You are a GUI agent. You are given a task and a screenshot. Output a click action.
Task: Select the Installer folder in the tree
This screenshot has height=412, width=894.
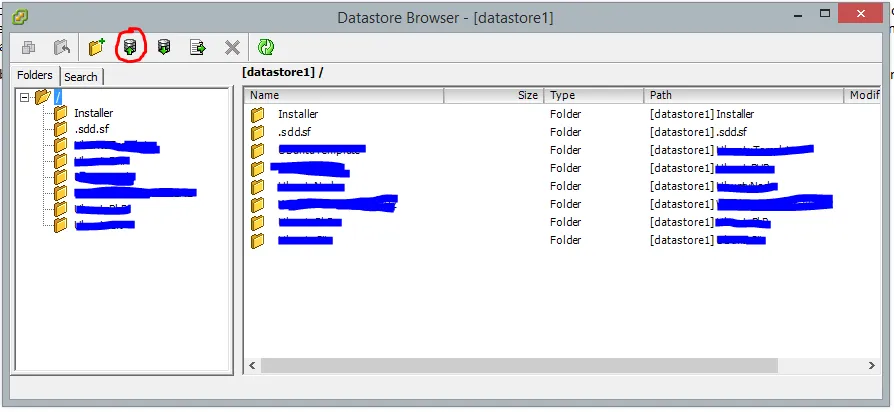pyautogui.click(x=93, y=114)
